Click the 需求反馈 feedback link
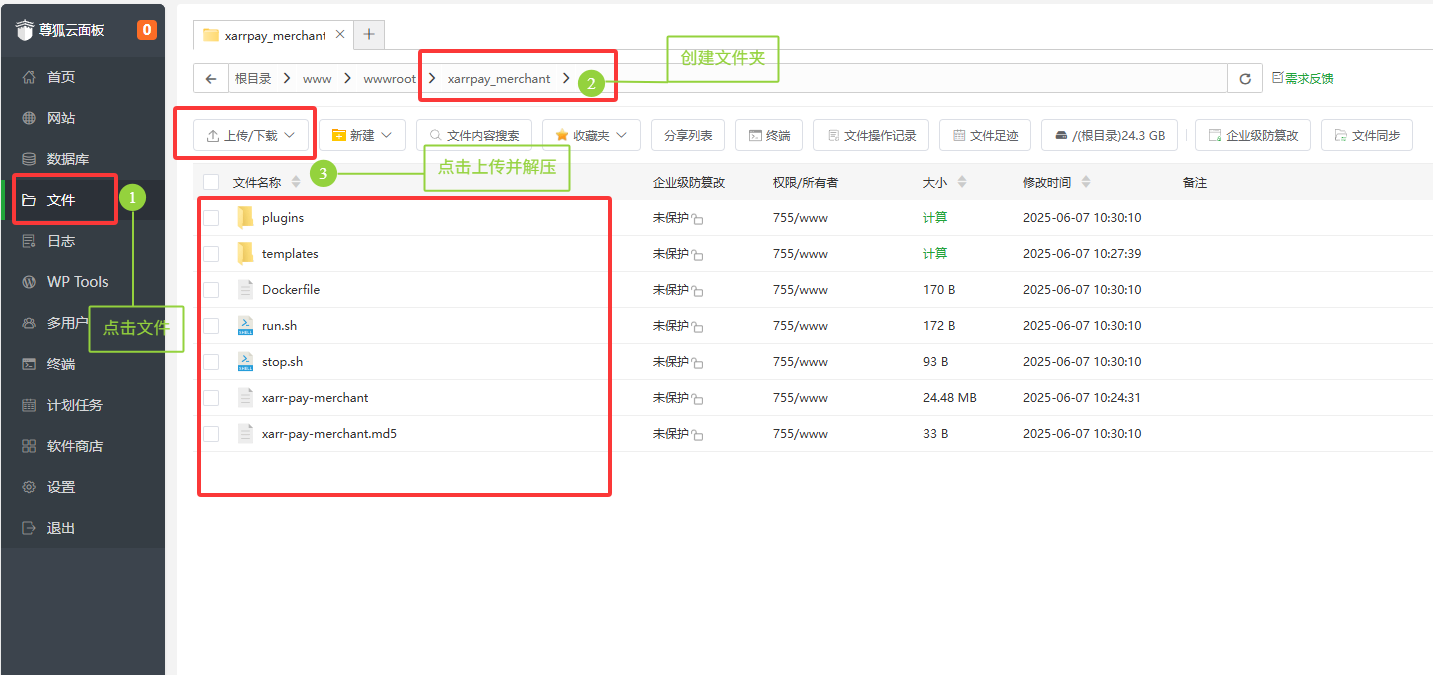 (1302, 78)
